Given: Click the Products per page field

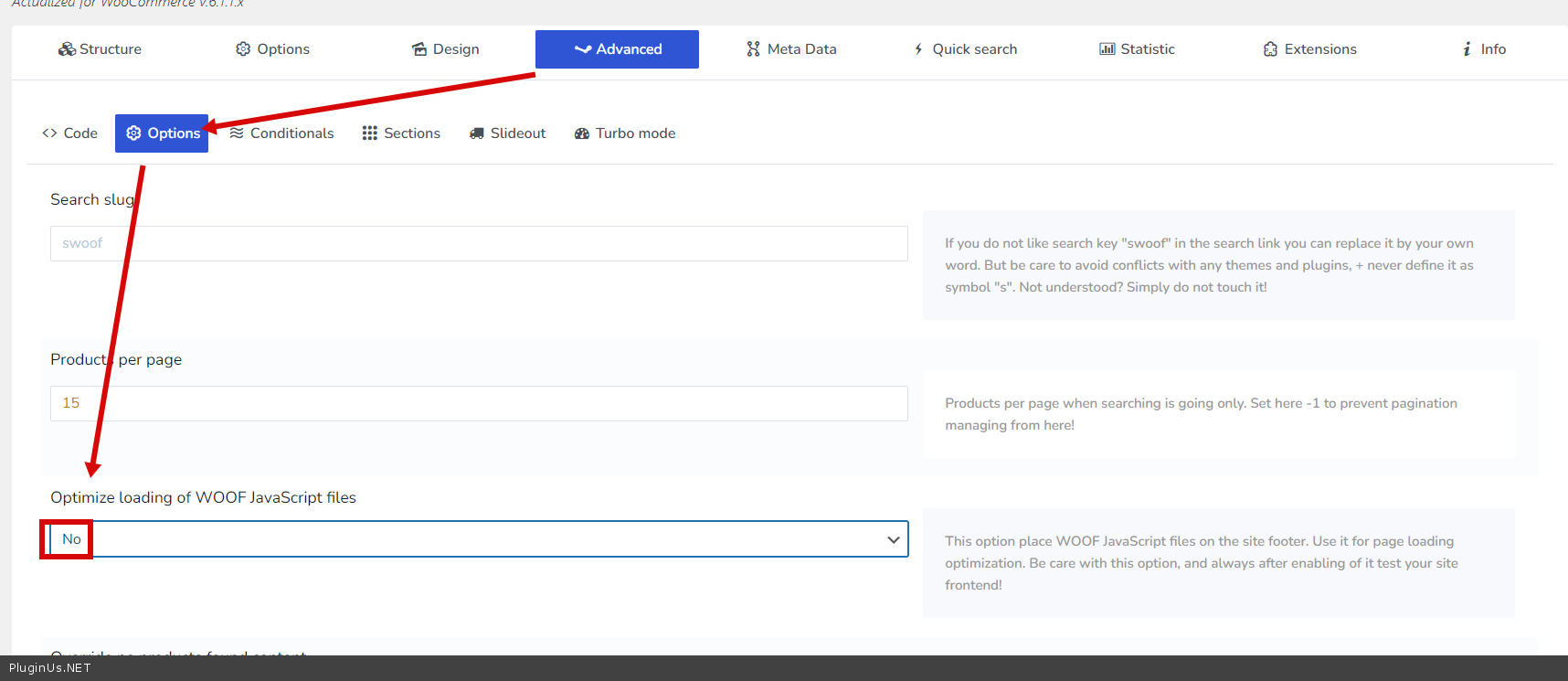Looking at the screenshot, I should [x=479, y=403].
